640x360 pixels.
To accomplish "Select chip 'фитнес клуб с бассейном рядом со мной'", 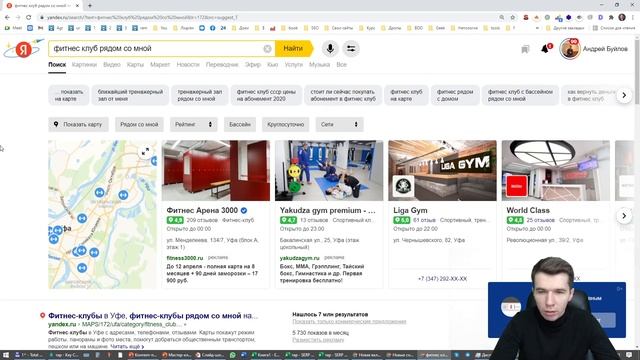I will tap(520, 95).
